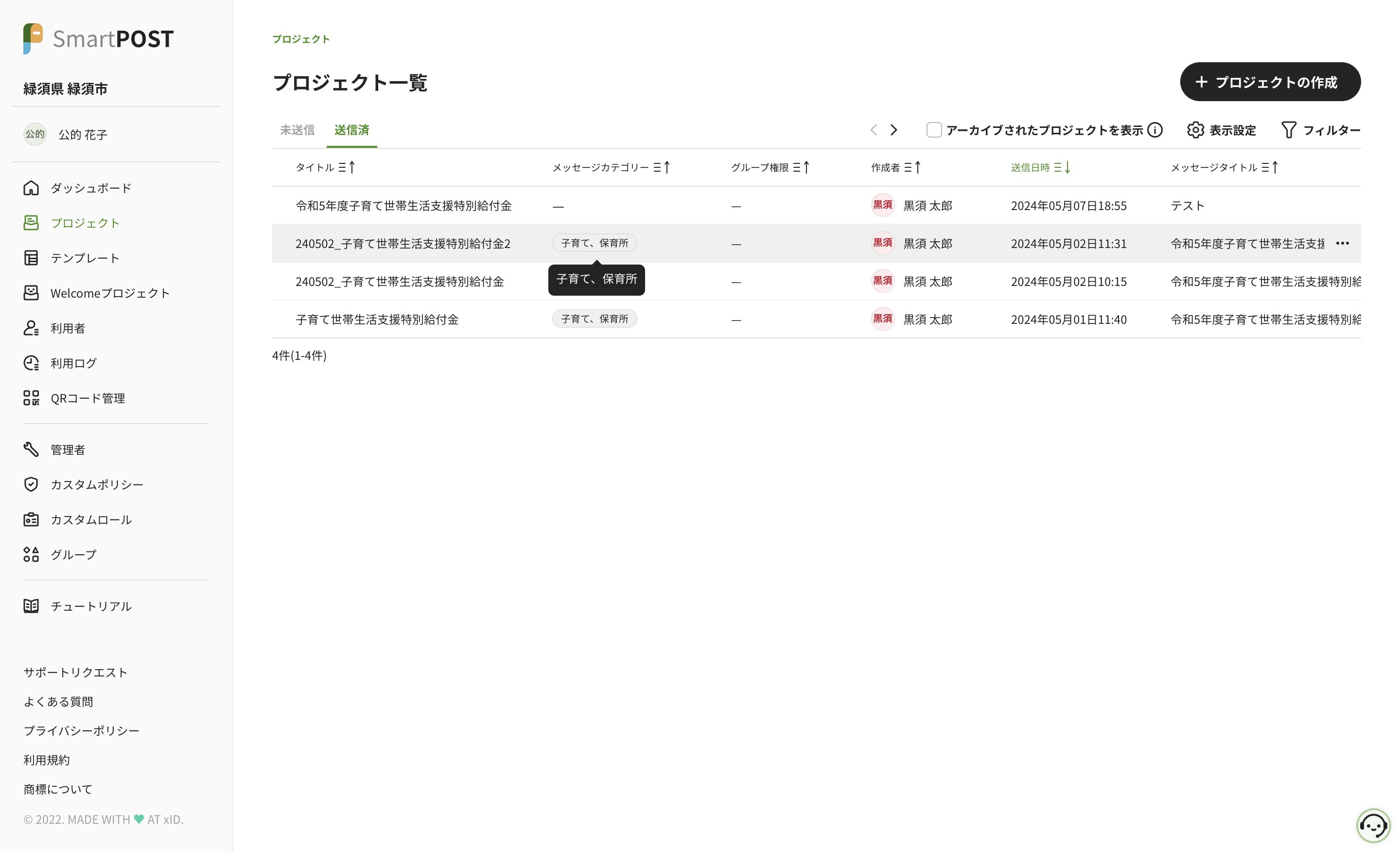Switch to the 未送信 tab

(297, 130)
